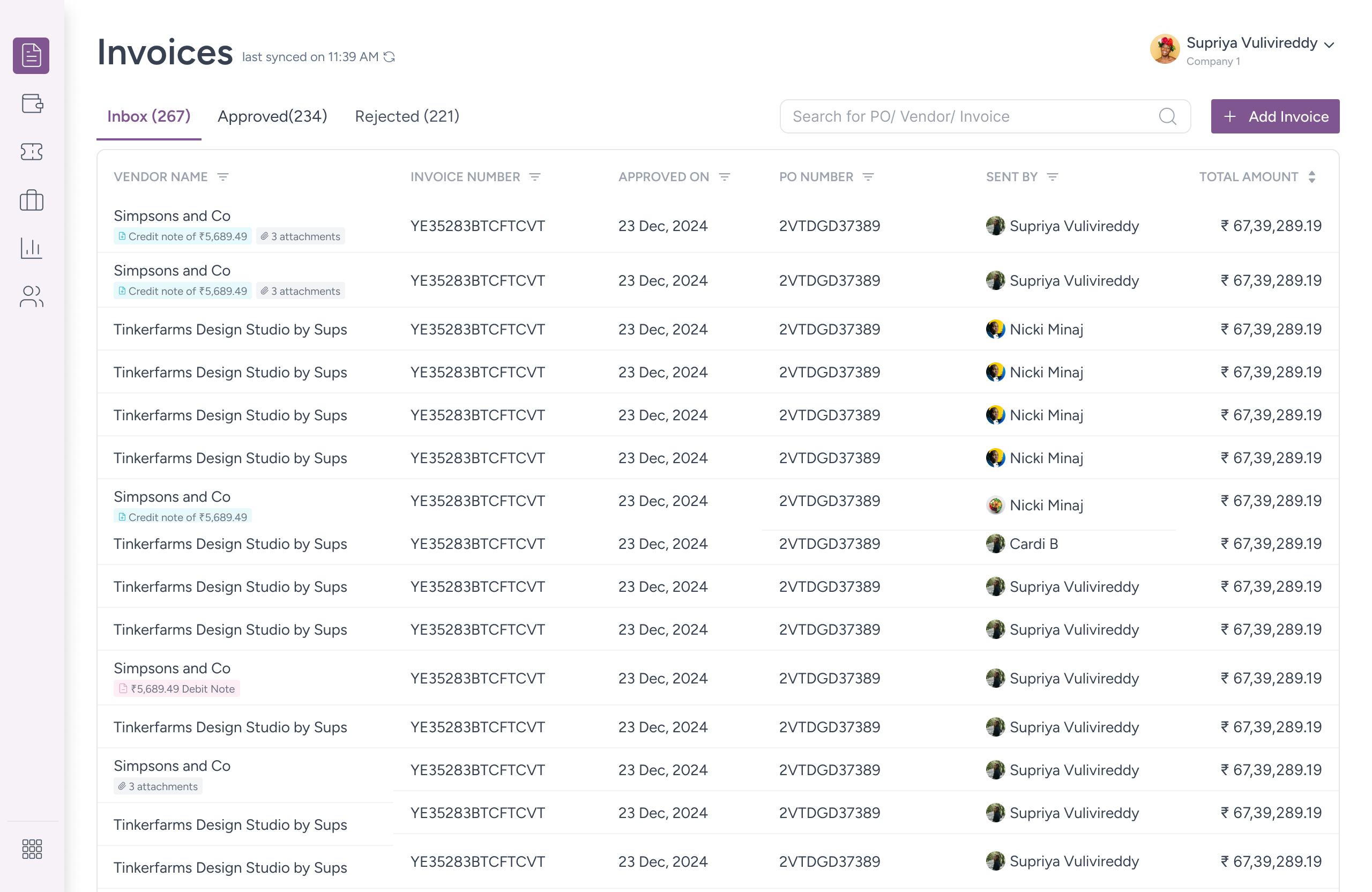Viewport: 1372px width, 892px height.
Task: Click Debit Note tag on Simpsons row
Action: click(x=177, y=688)
